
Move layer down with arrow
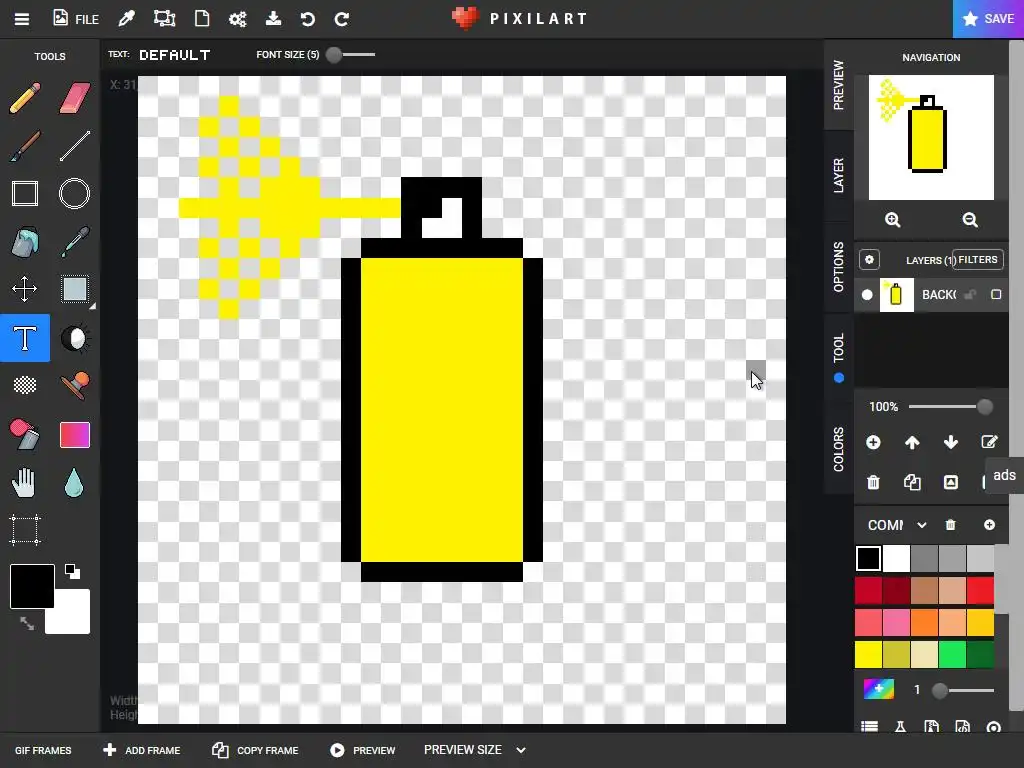coord(951,443)
